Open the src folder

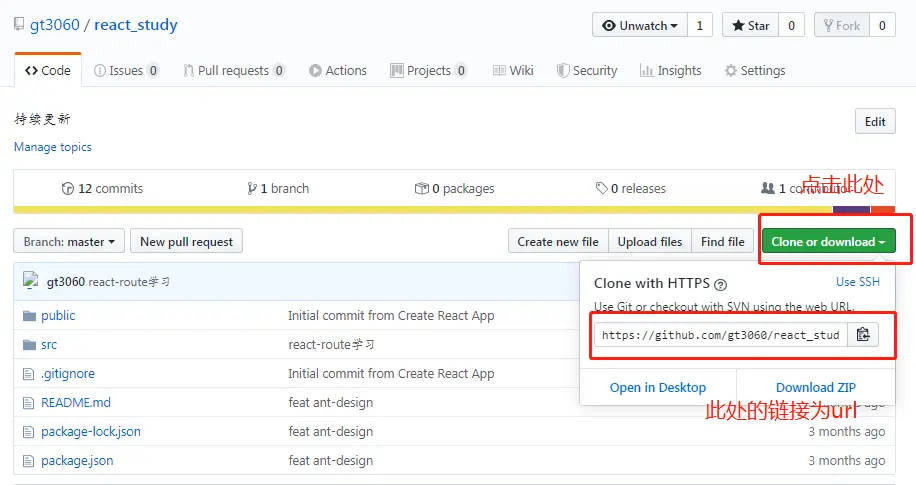click(x=49, y=345)
